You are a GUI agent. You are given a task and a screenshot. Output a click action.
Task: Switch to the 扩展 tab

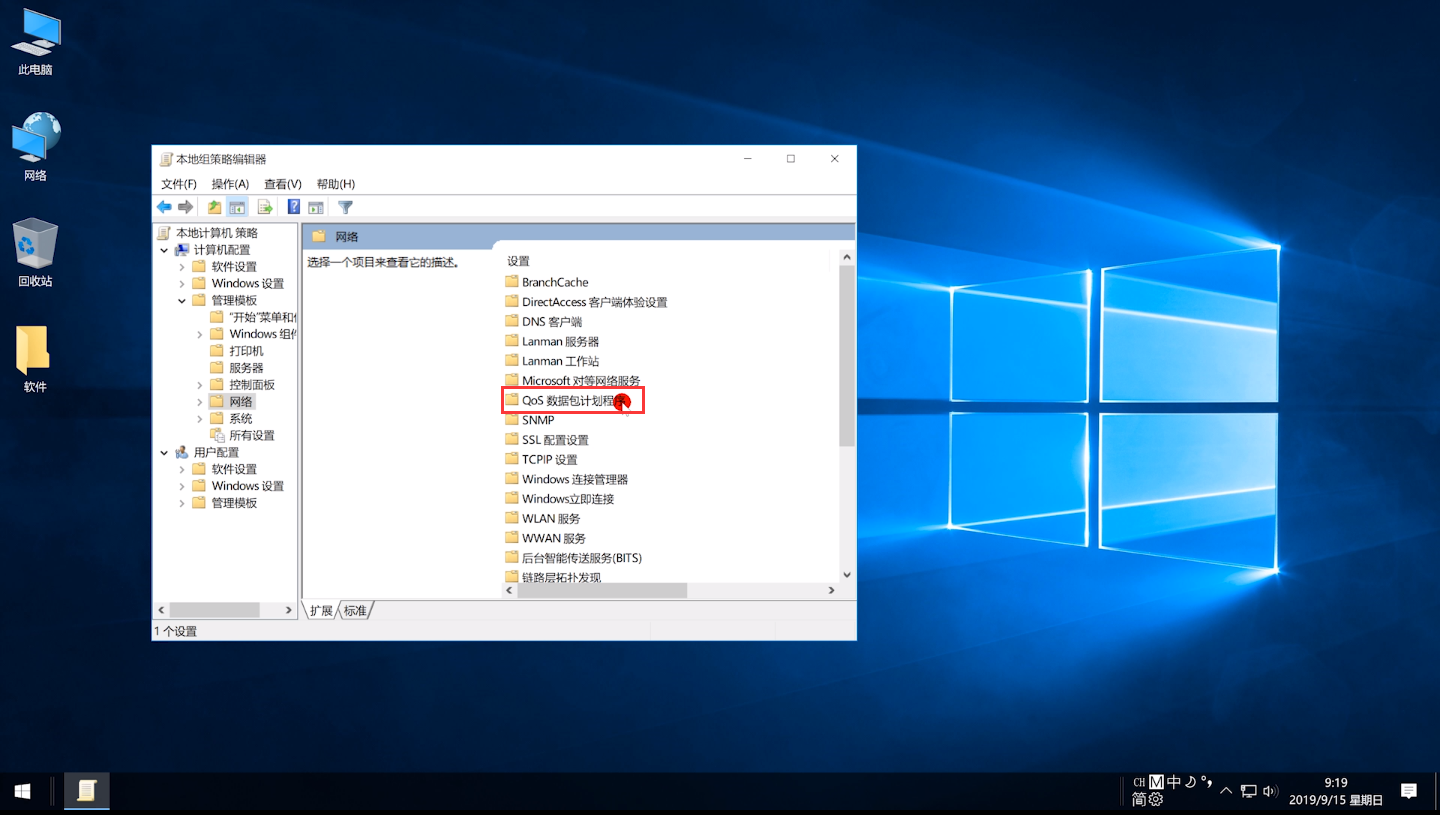pyautogui.click(x=321, y=610)
